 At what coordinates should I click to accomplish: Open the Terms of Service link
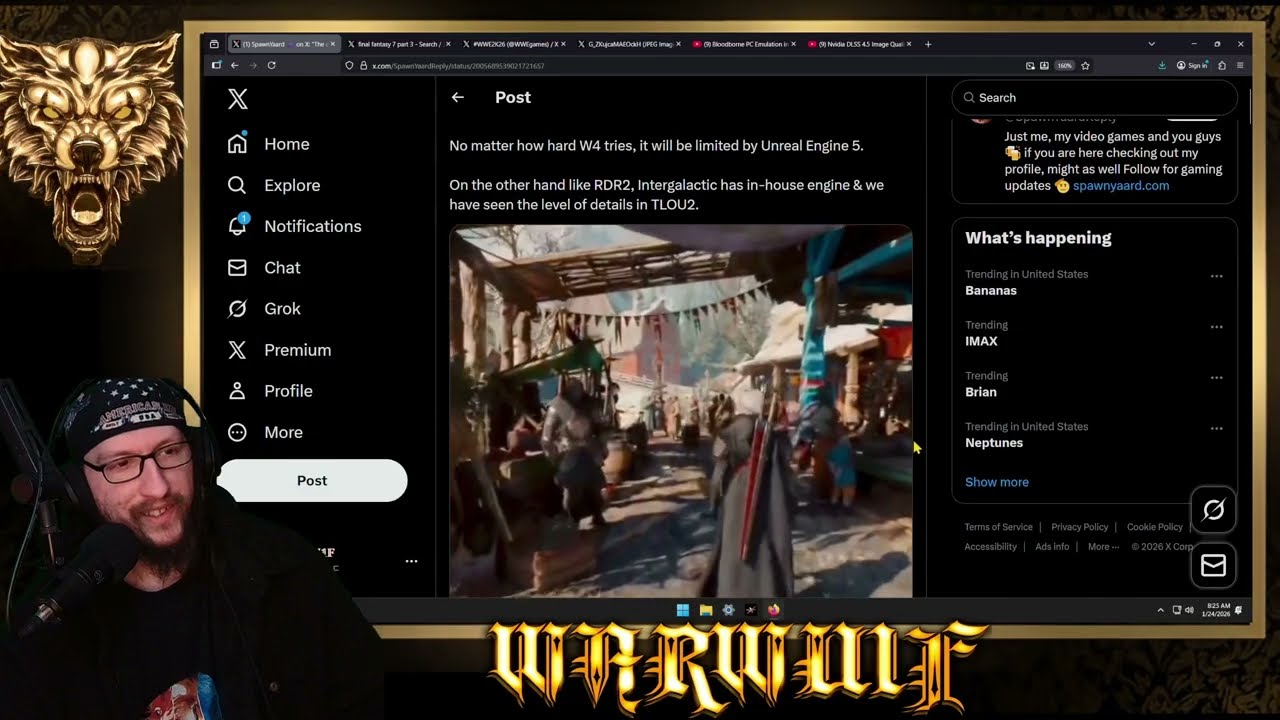click(x=999, y=527)
